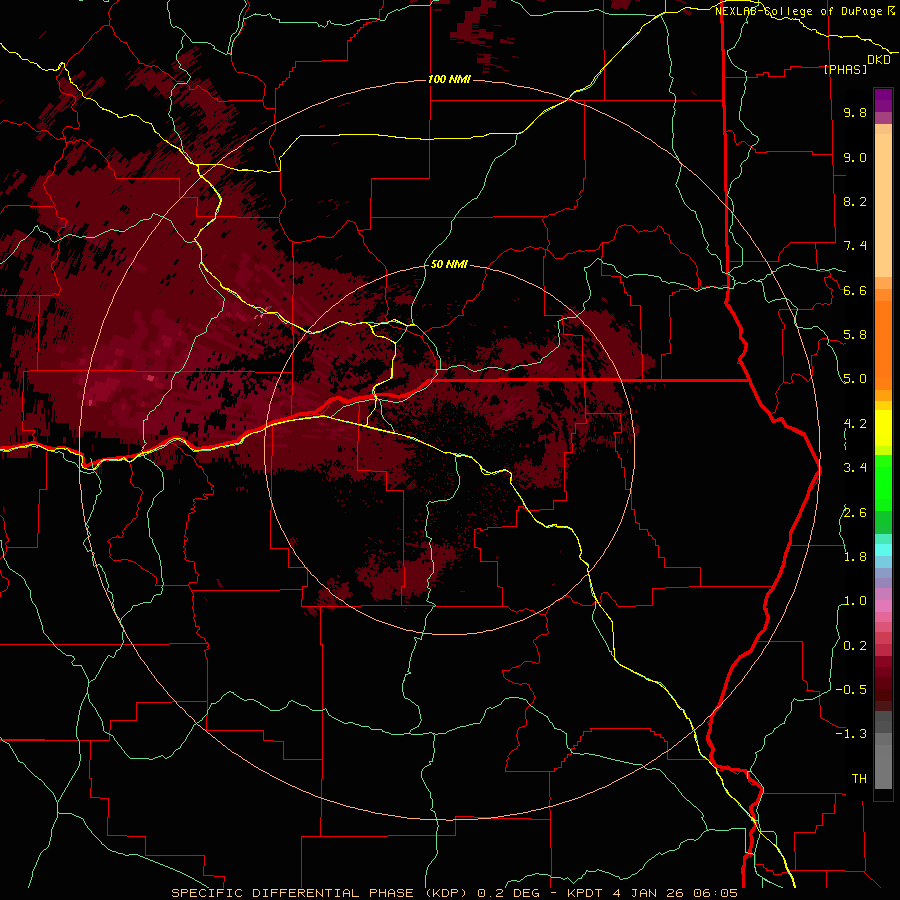Click the bright green band of the color scale
The width and height of the screenshot is (900, 900).
coord(883,483)
